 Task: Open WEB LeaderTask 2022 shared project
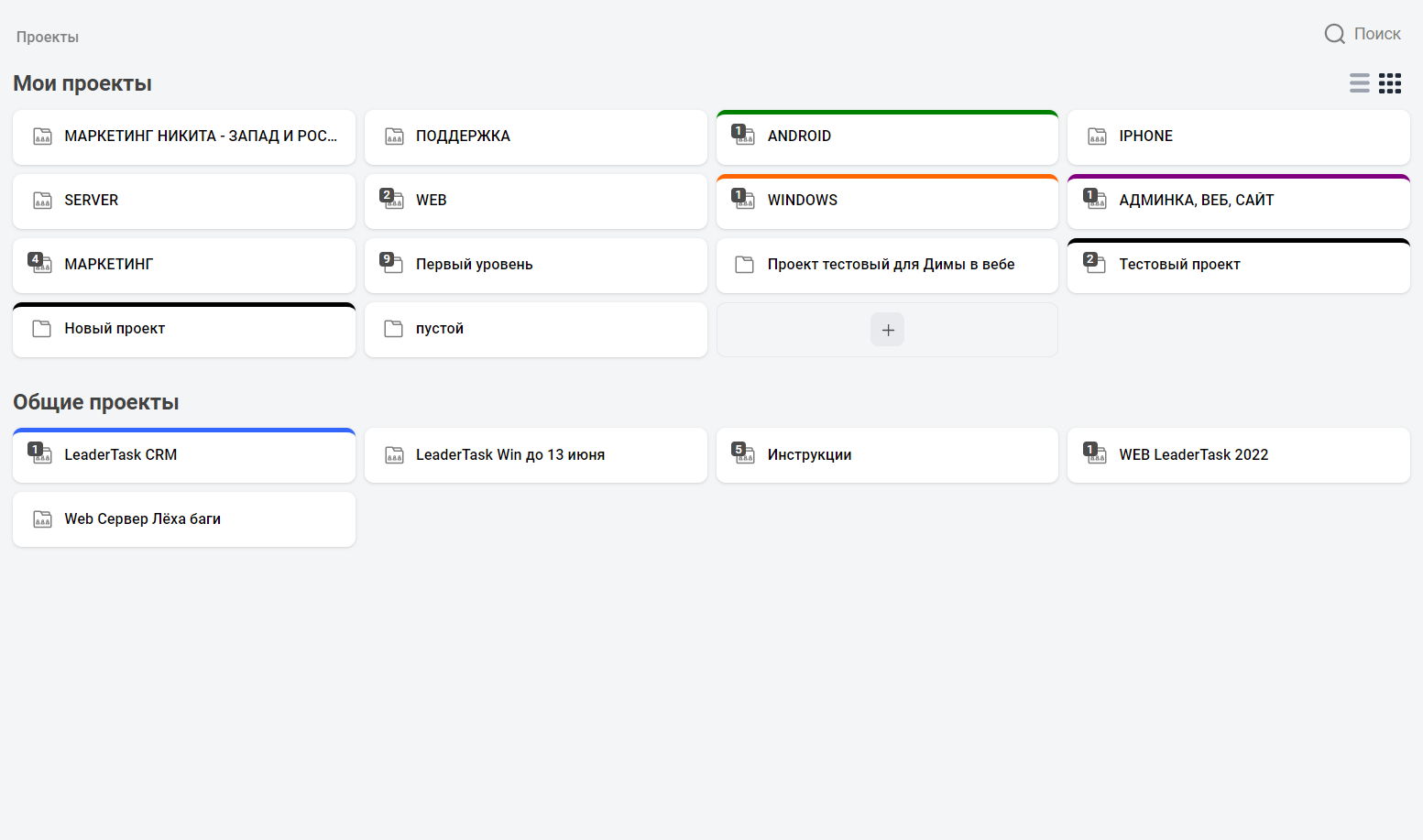pos(1239,455)
